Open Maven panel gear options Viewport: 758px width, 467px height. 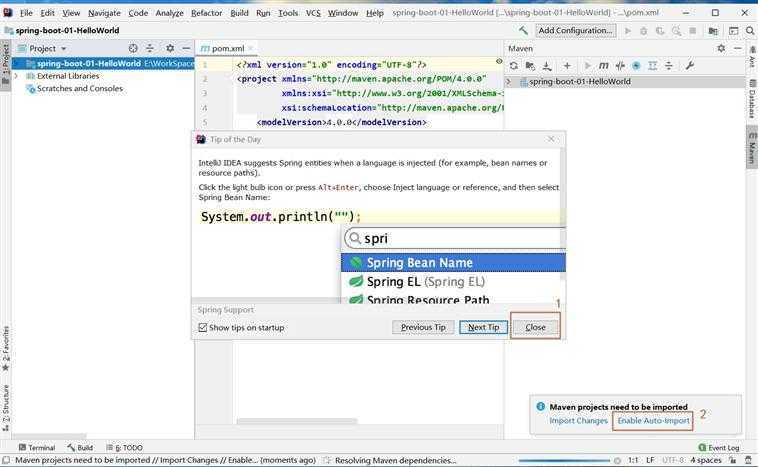(x=721, y=48)
